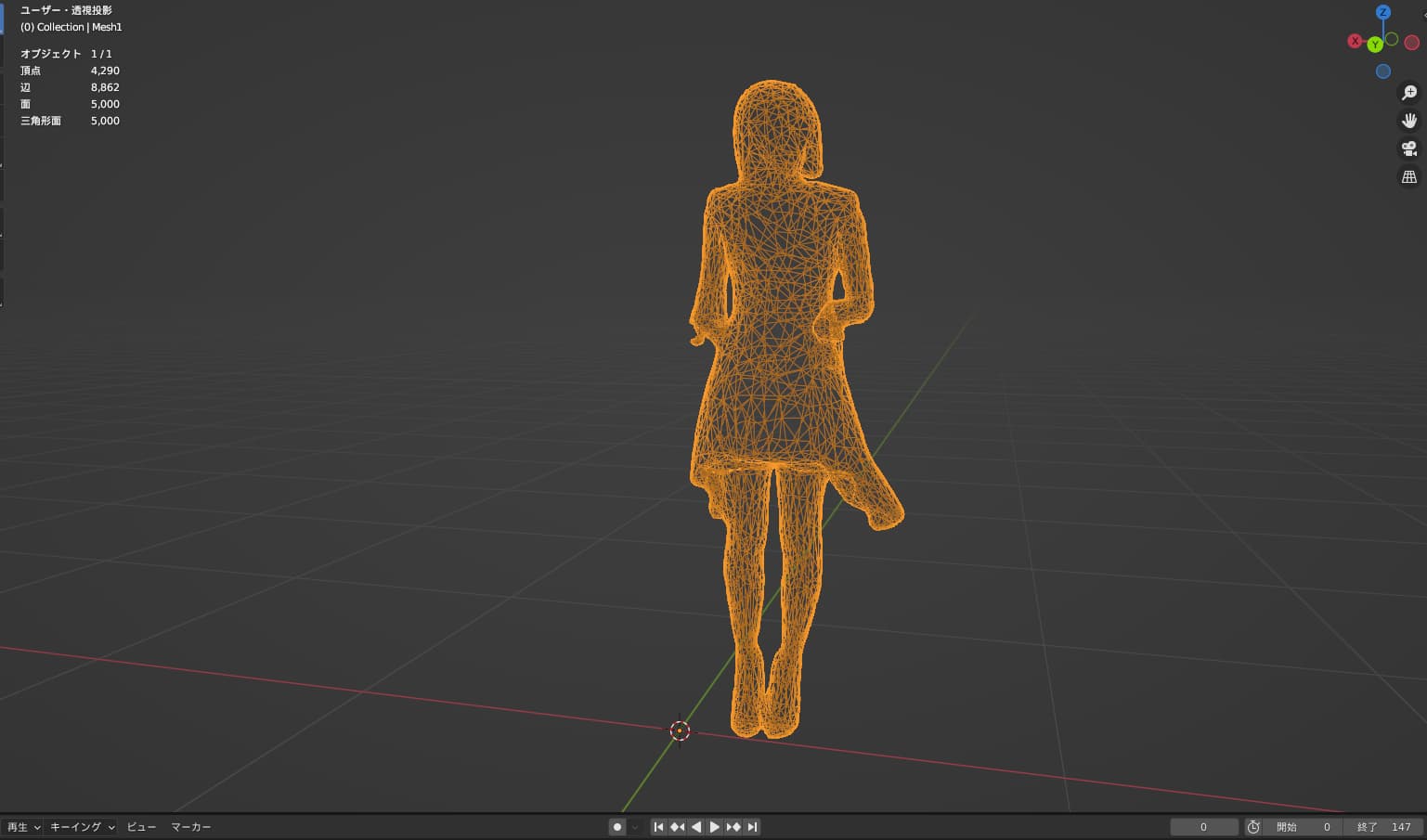Viewport: 1427px width, 840px height.
Task: Click the dim red negative X gizmo circle
Action: 1412,43
